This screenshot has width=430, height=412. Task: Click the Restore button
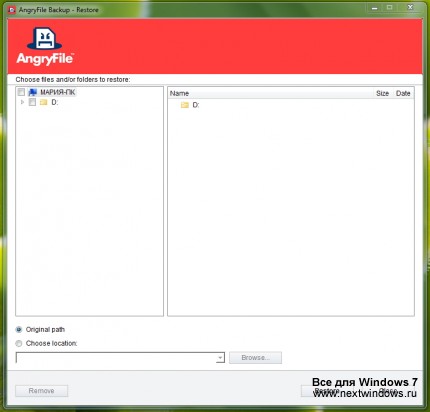coord(327,391)
